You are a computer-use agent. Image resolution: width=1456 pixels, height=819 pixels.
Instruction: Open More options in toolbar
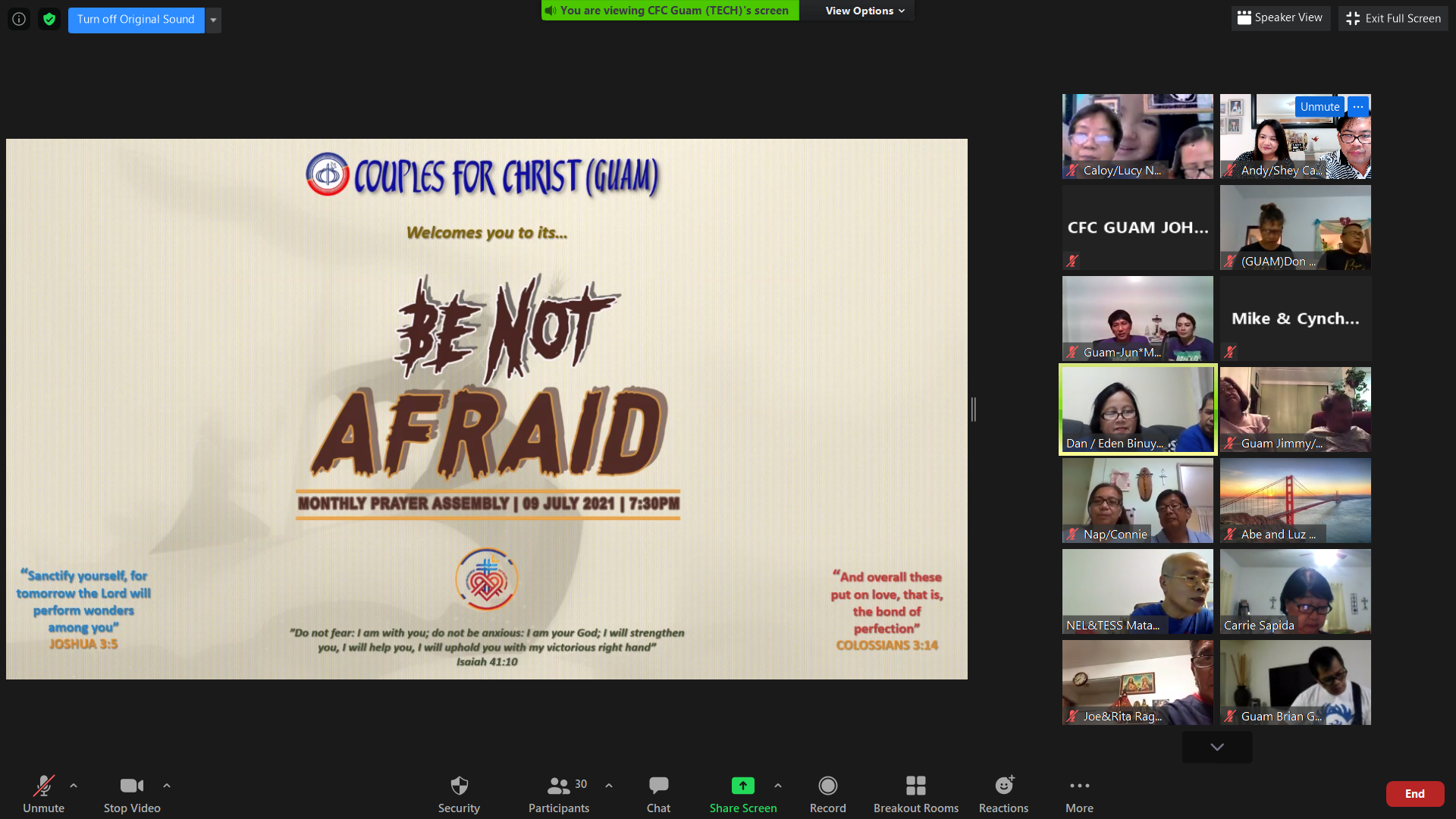pyautogui.click(x=1079, y=793)
